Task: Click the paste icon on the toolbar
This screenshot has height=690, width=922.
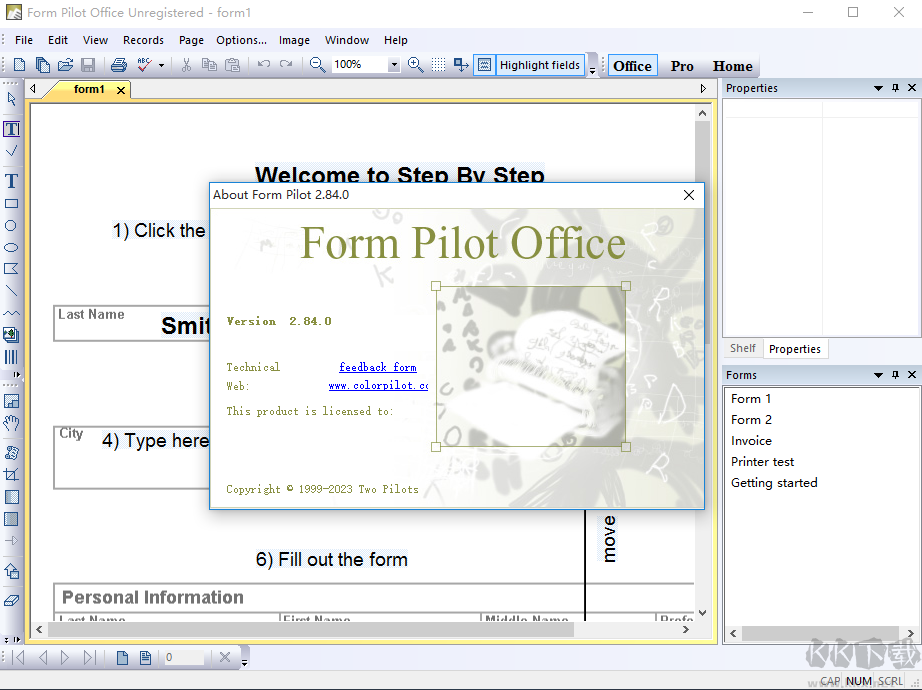Action: coord(231,62)
